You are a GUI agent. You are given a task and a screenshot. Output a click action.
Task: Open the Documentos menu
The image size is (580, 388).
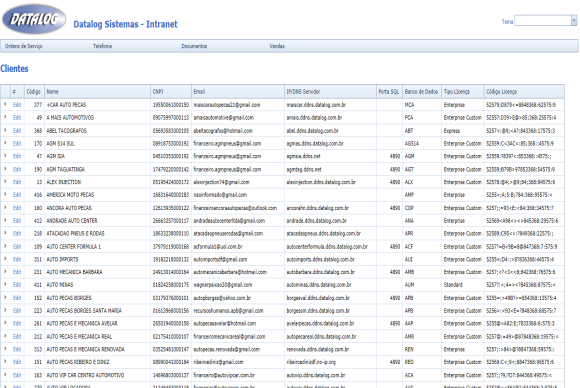194,46
